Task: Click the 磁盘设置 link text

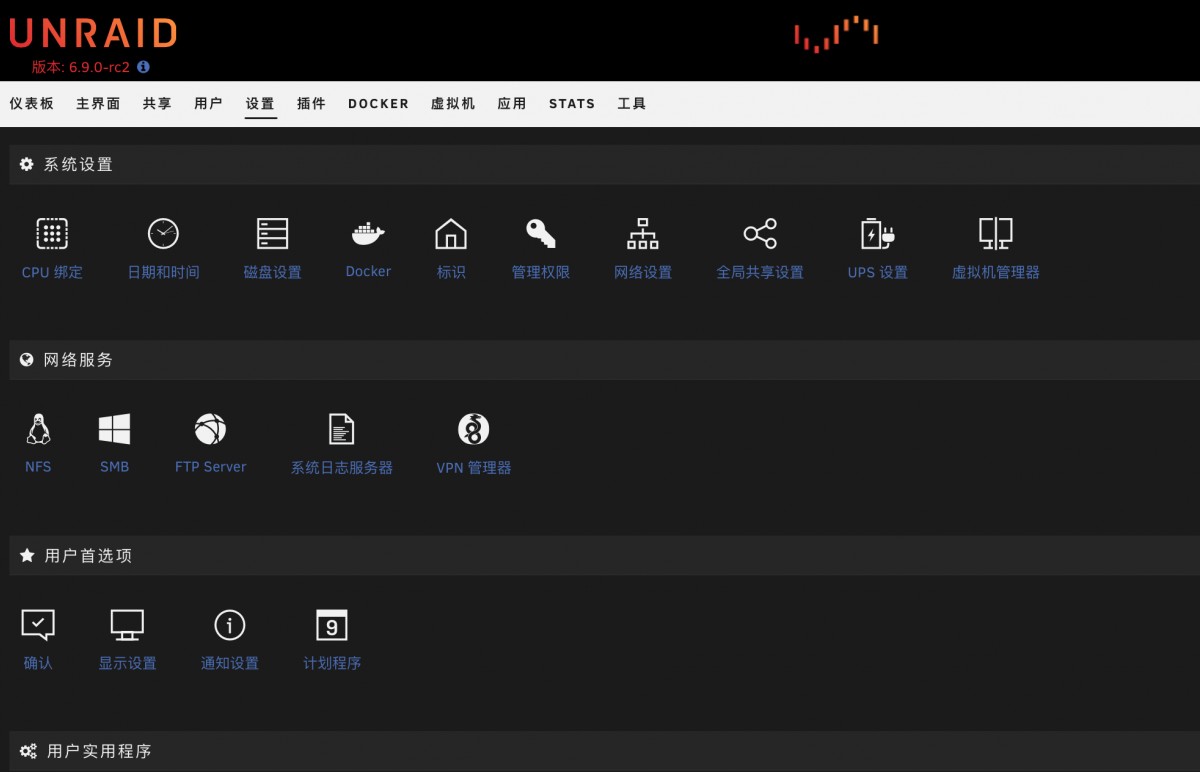Action: click(x=272, y=272)
